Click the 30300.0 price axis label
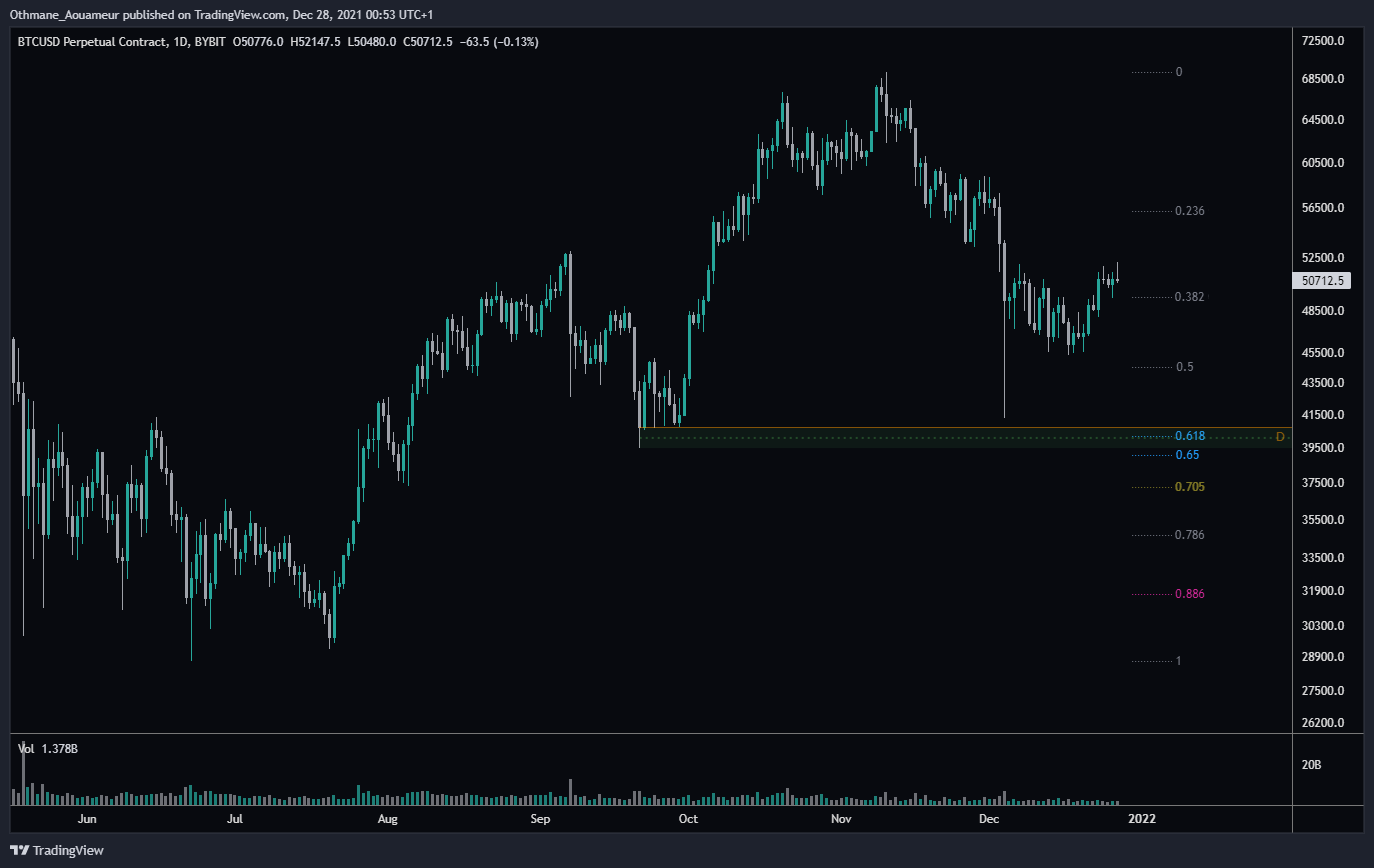Viewport: 1374px width, 868px height. click(x=1321, y=626)
